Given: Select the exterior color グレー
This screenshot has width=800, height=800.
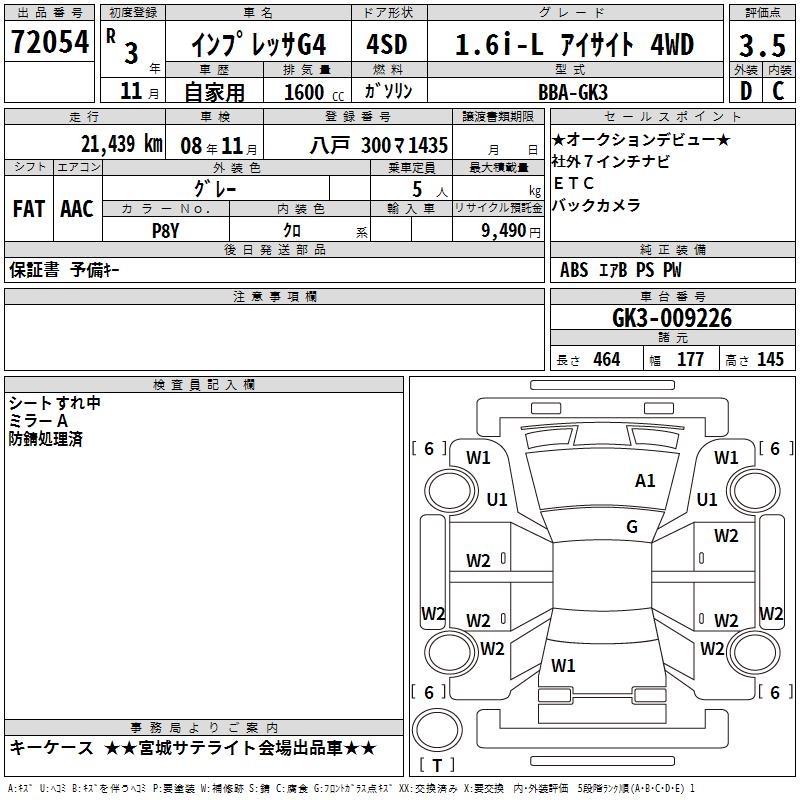Looking at the screenshot, I should tap(215, 189).
